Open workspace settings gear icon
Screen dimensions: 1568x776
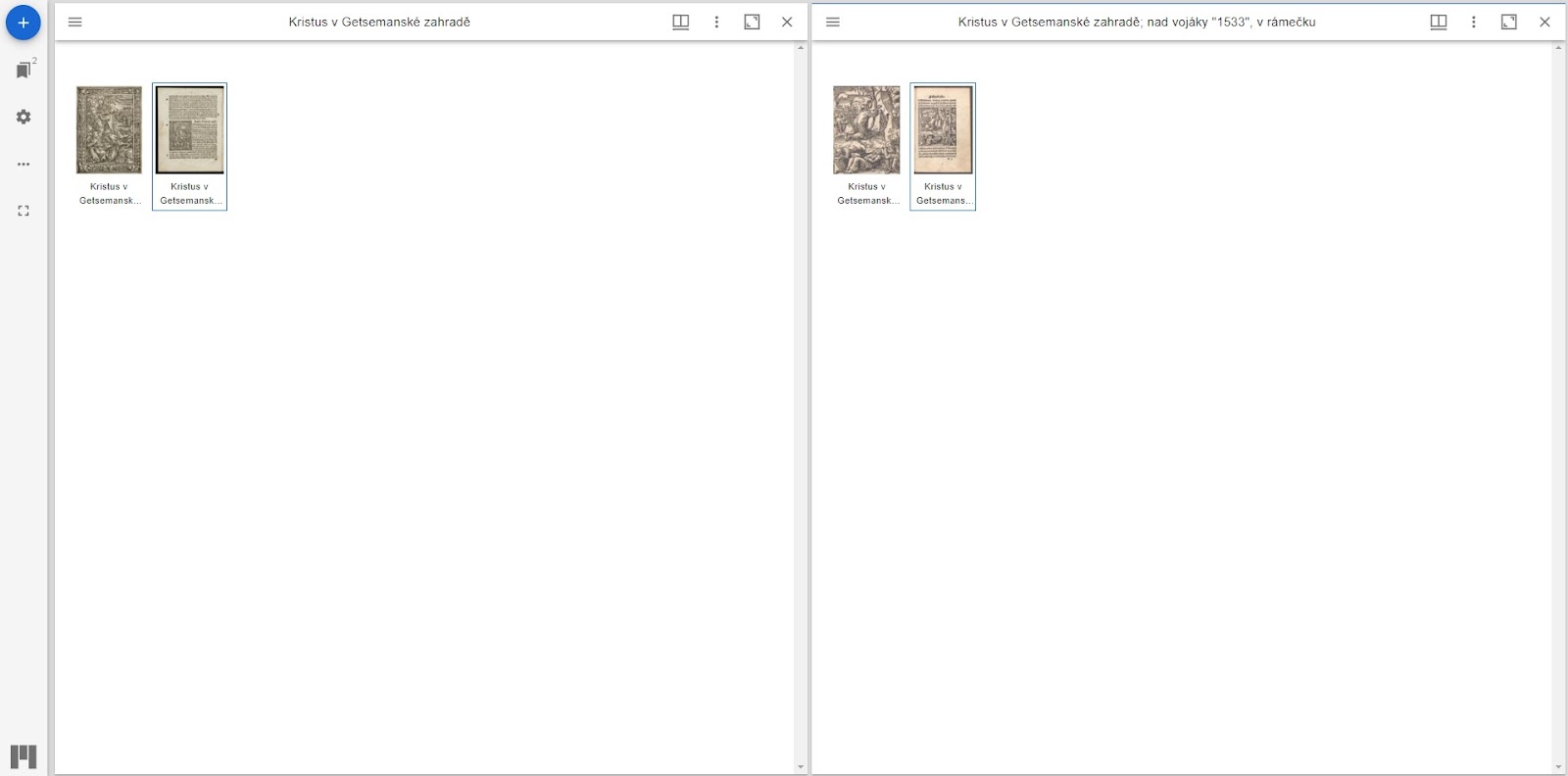pyautogui.click(x=24, y=117)
